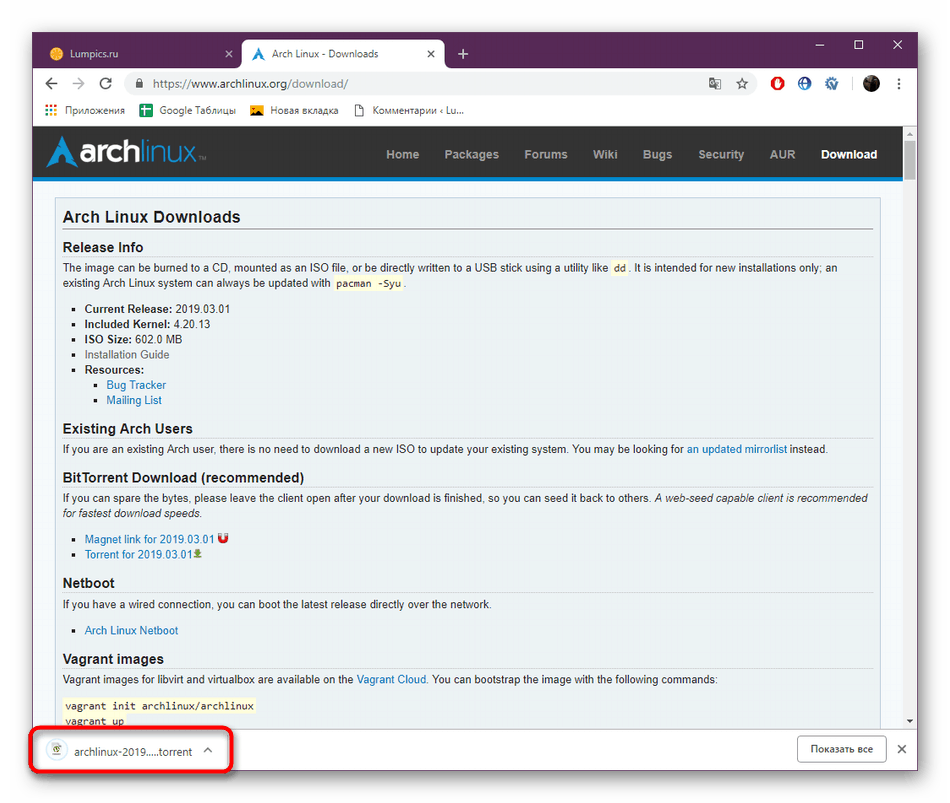
Task: Click the 'Vagrant images' heading
Action: click(x=113, y=659)
